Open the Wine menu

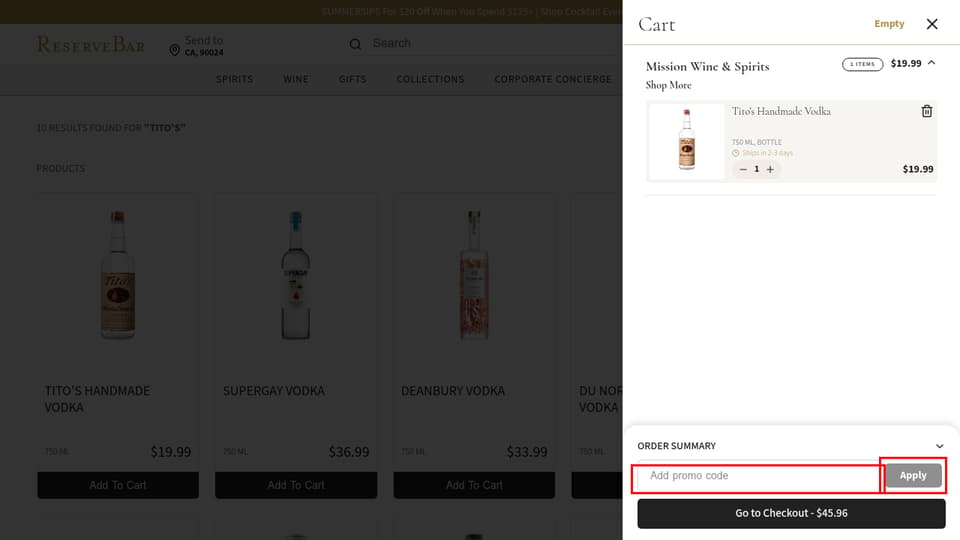[296, 80]
